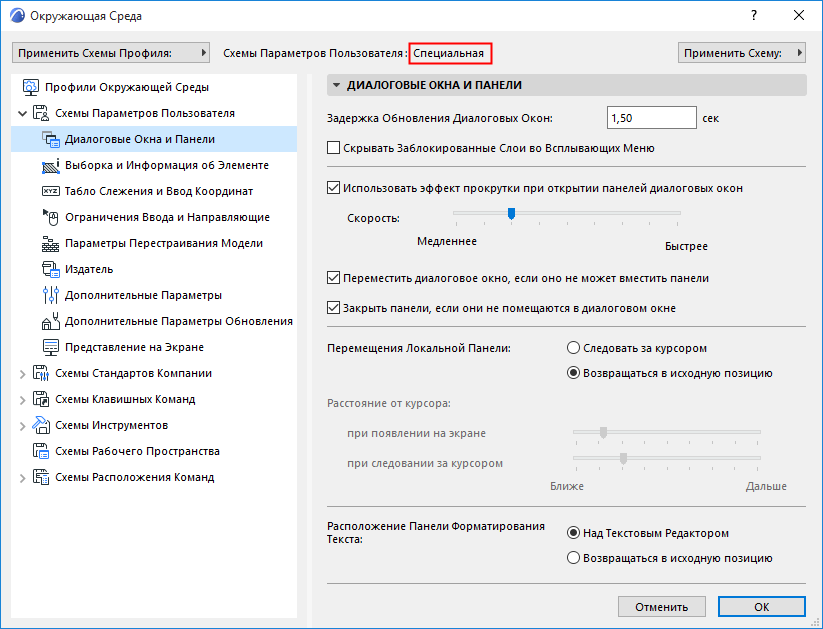This screenshot has width=823, height=629.
Task: Click the Дополнительные Параметры sliders icon
Action: [x=50, y=296]
